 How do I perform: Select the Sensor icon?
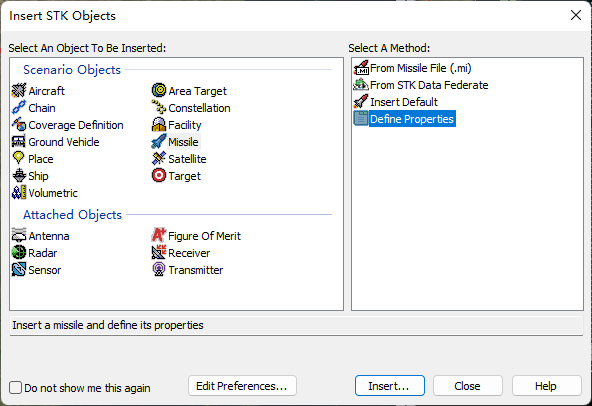[18, 270]
